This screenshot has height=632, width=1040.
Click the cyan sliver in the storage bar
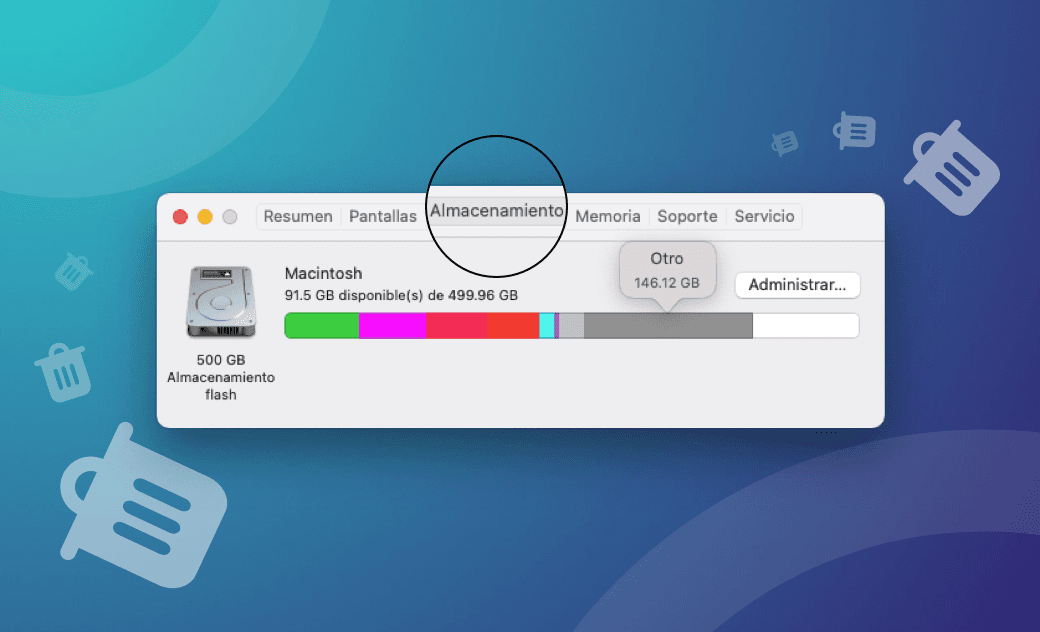547,325
